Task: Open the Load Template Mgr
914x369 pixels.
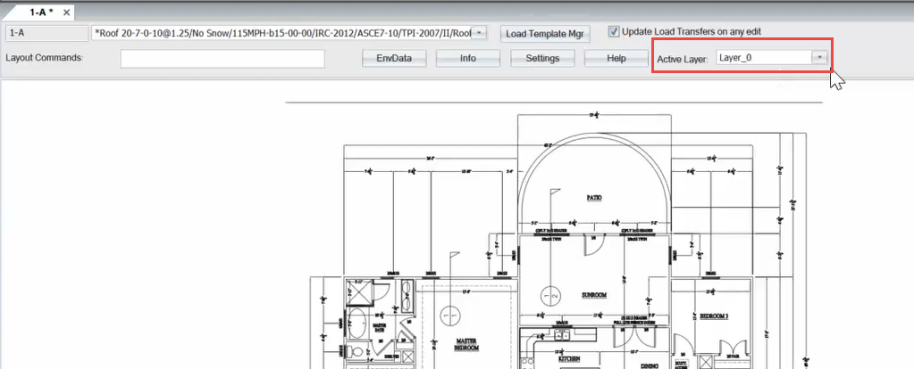Action: point(545,34)
